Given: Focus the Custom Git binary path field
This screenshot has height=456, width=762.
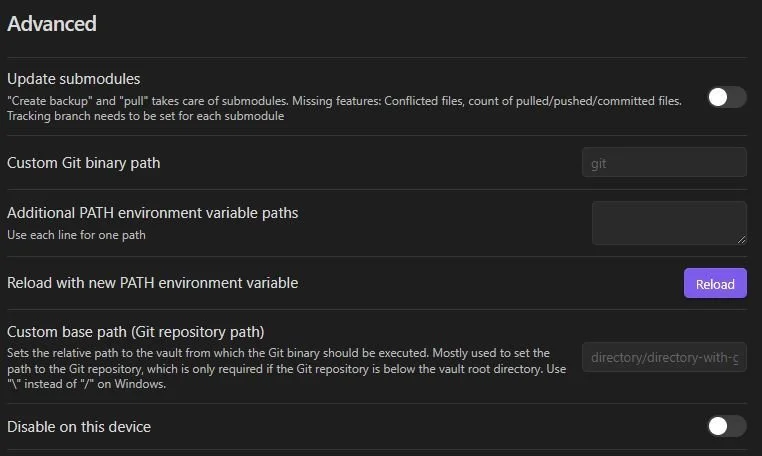Looking at the screenshot, I should tap(664, 163).
